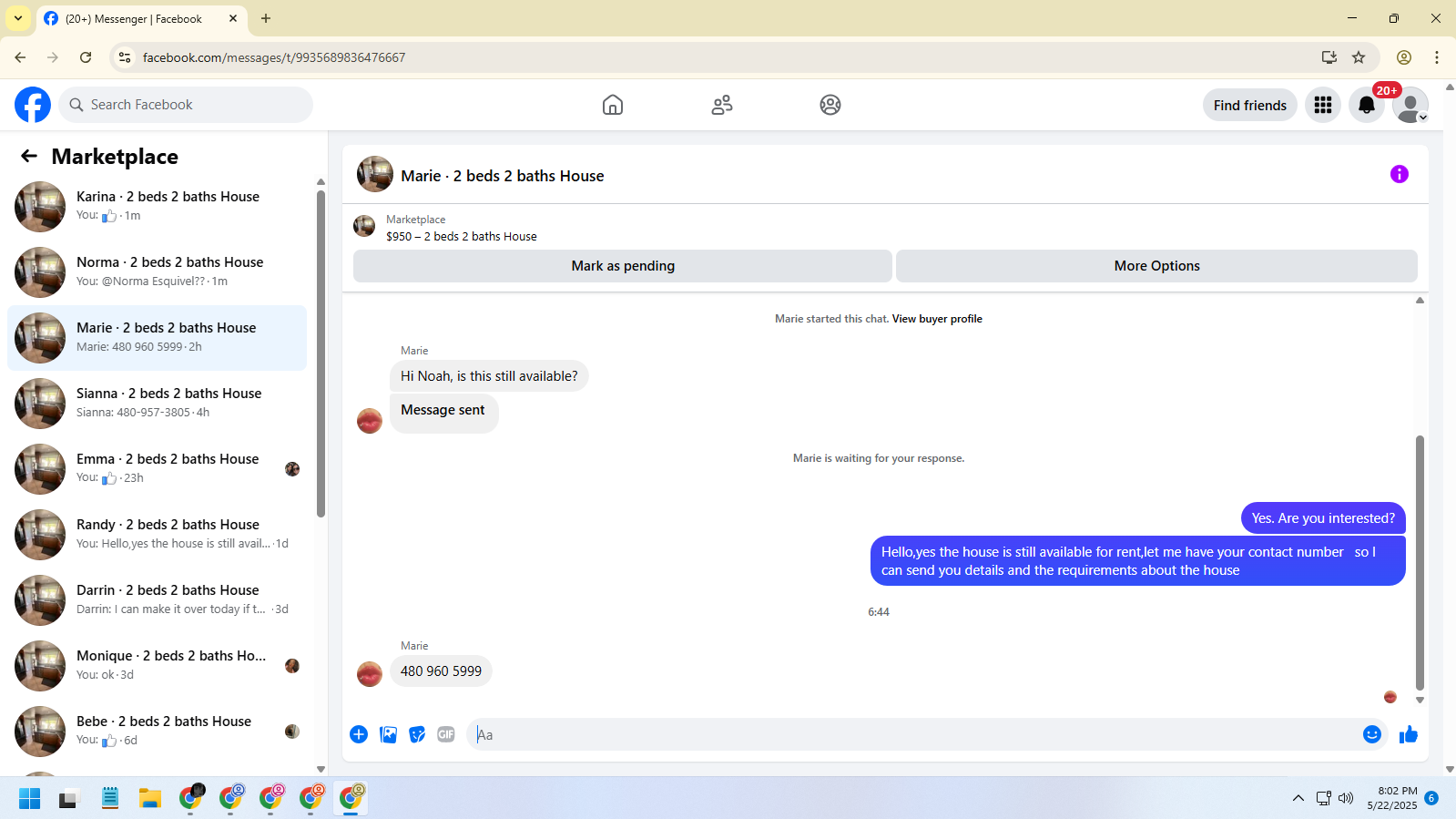Open the notifications bell
1456x819 pixels.
1367,105
